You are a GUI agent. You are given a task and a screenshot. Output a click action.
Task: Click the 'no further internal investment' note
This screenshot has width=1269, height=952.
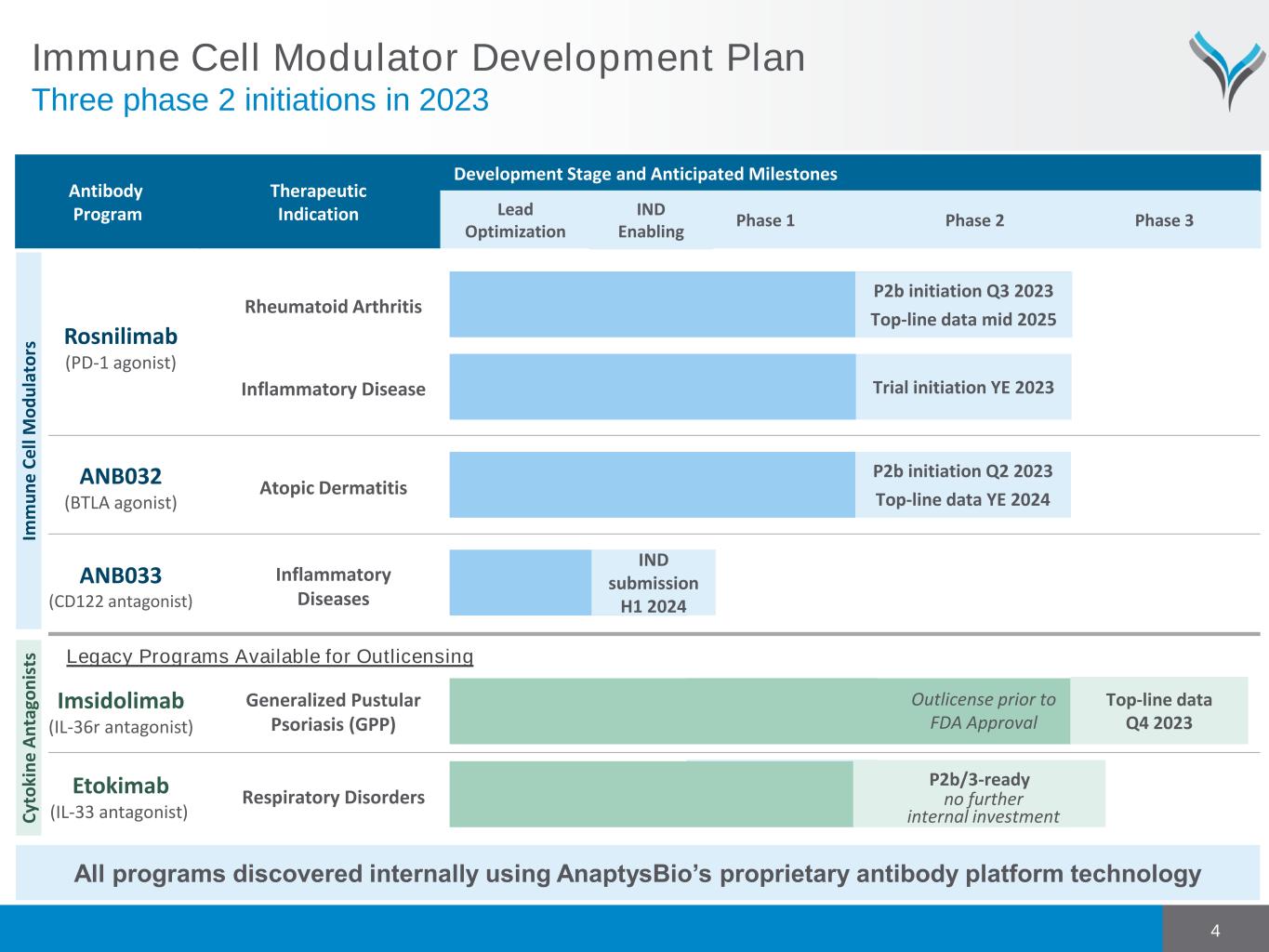(984, 808)
